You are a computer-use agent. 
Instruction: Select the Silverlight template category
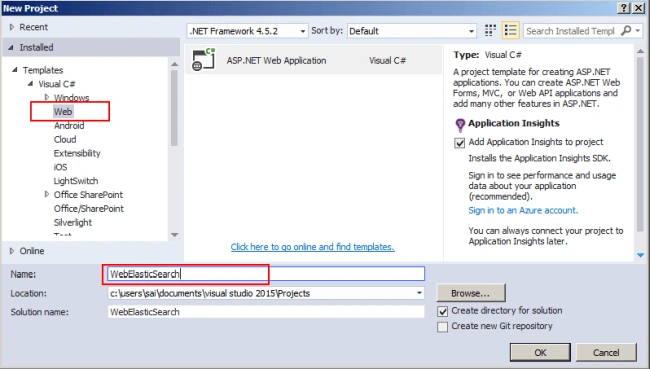pyautogui.click(x=73, y=223)
